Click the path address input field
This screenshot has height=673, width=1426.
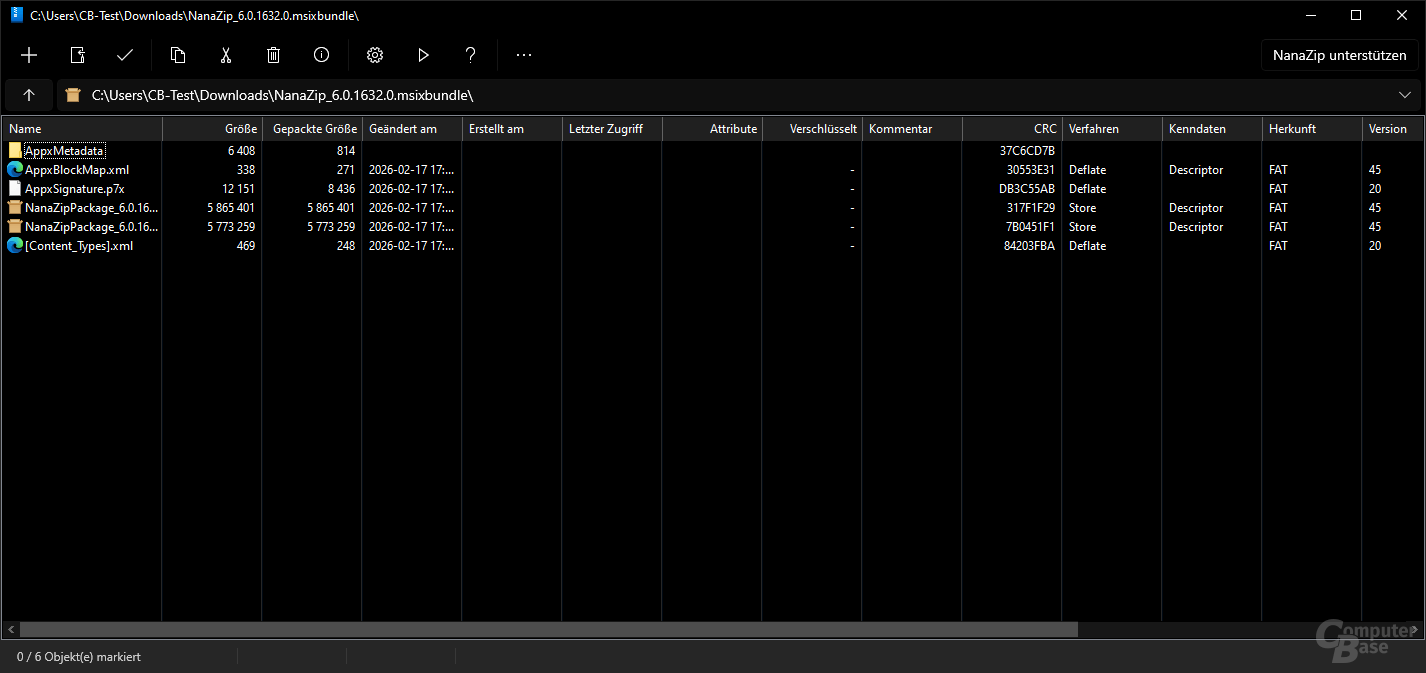pos(700,95)
